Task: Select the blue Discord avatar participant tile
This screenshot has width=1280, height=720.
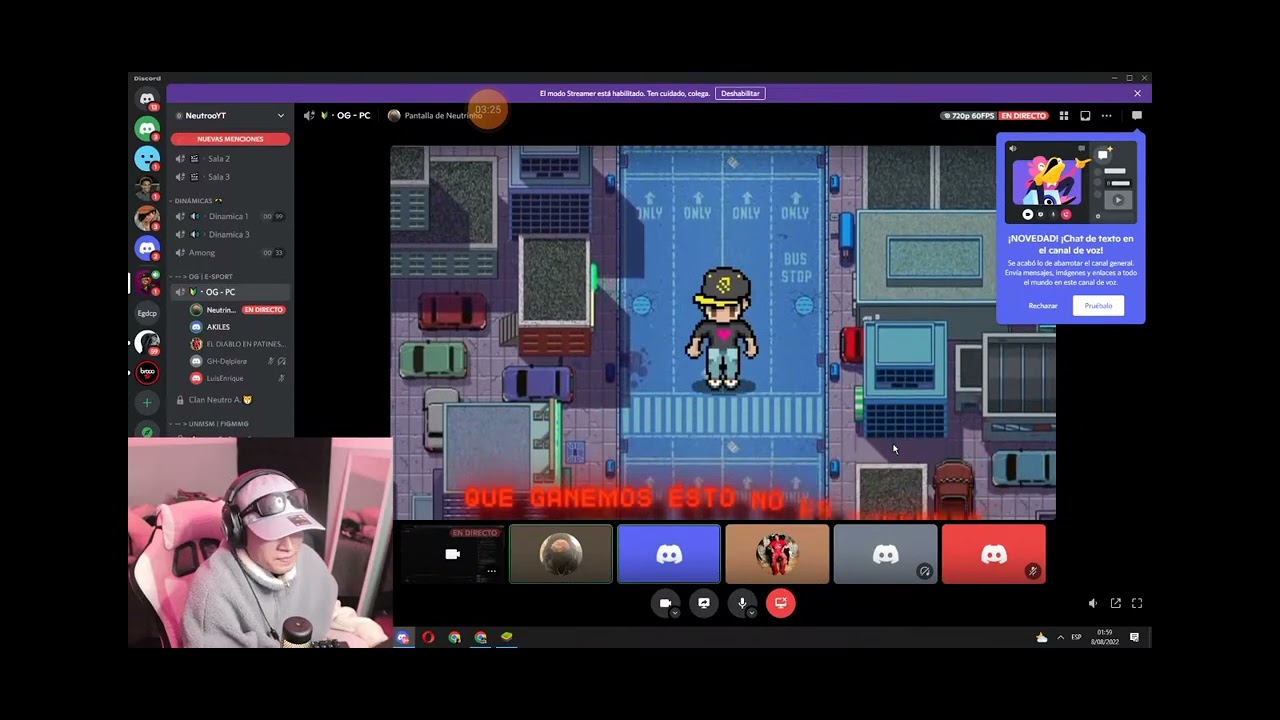Action: [669, 554]
